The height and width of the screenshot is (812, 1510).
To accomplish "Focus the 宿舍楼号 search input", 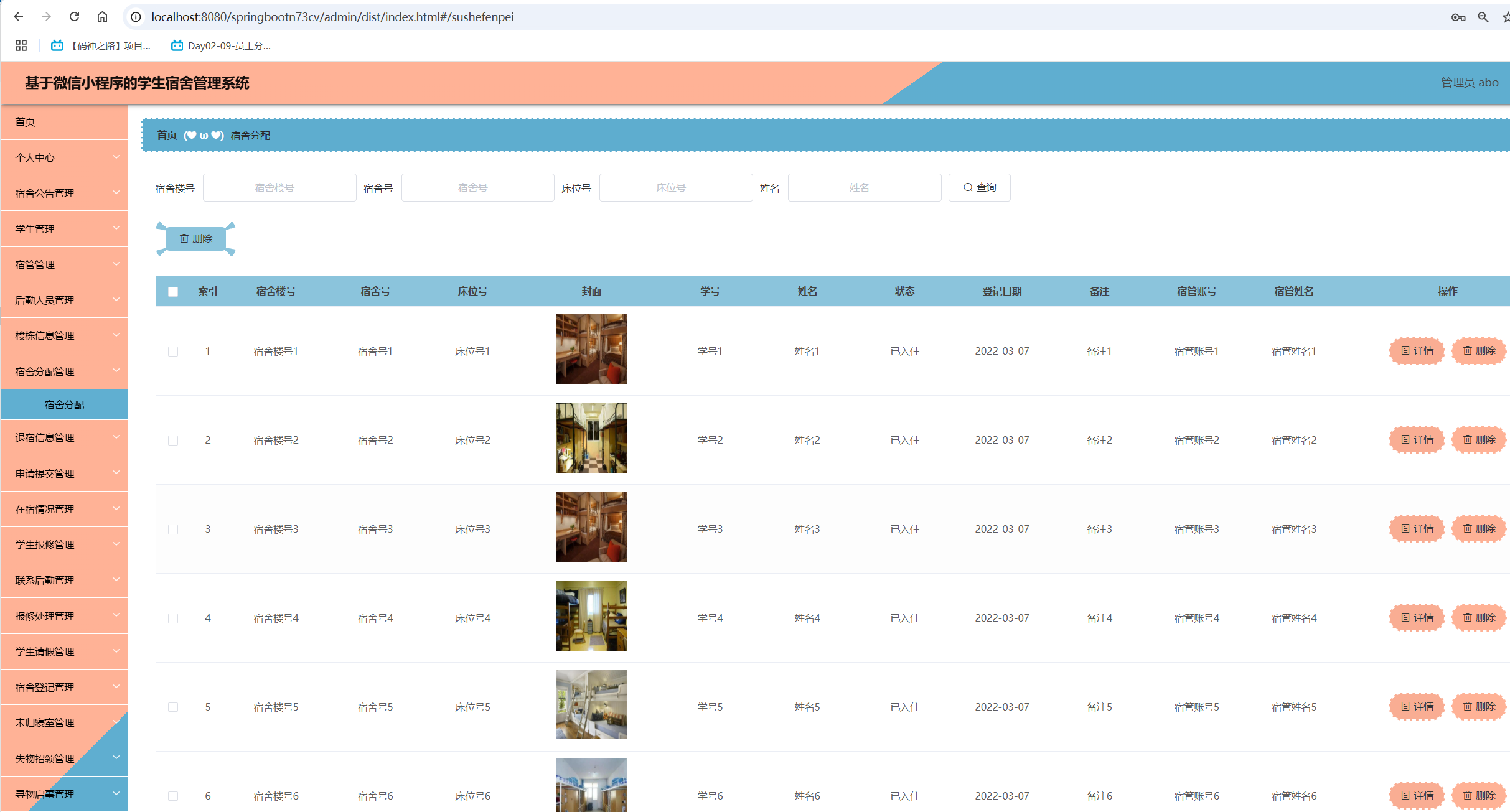I will coord(279,187).
